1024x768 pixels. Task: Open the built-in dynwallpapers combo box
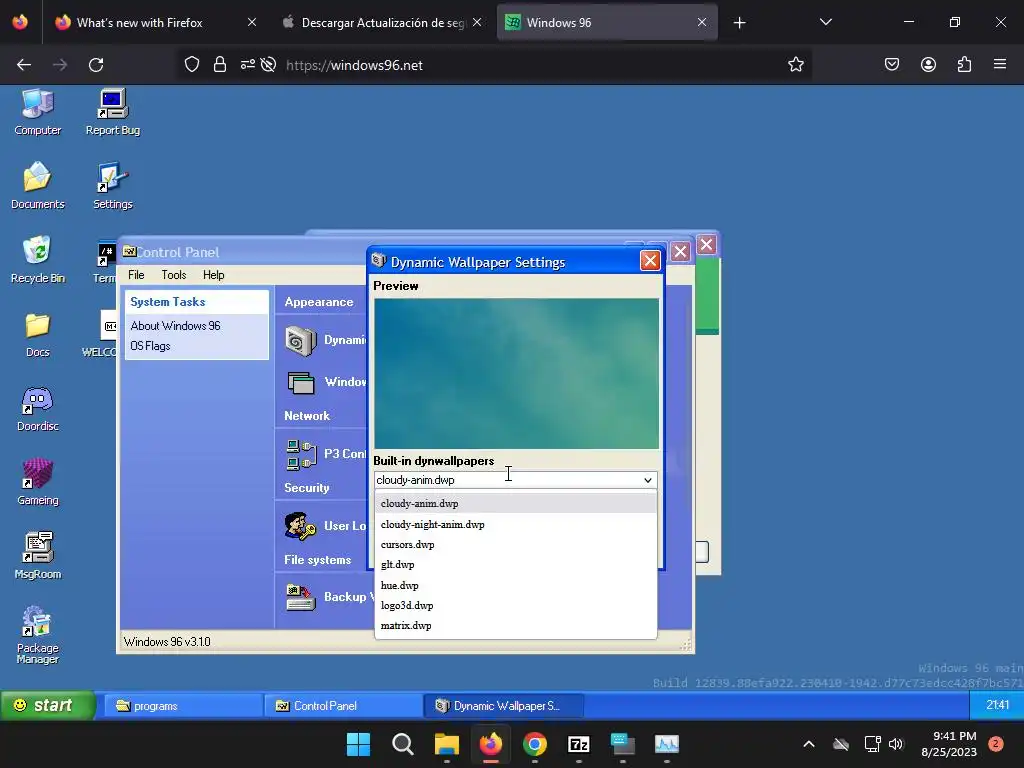coord(515,480)
